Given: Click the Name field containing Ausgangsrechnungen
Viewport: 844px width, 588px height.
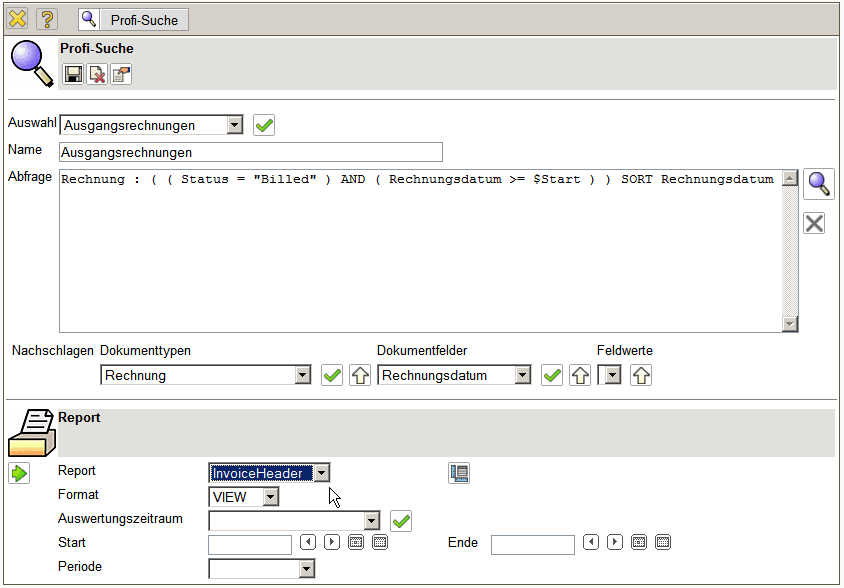Looking at the screenshot, I should (250, 152).
